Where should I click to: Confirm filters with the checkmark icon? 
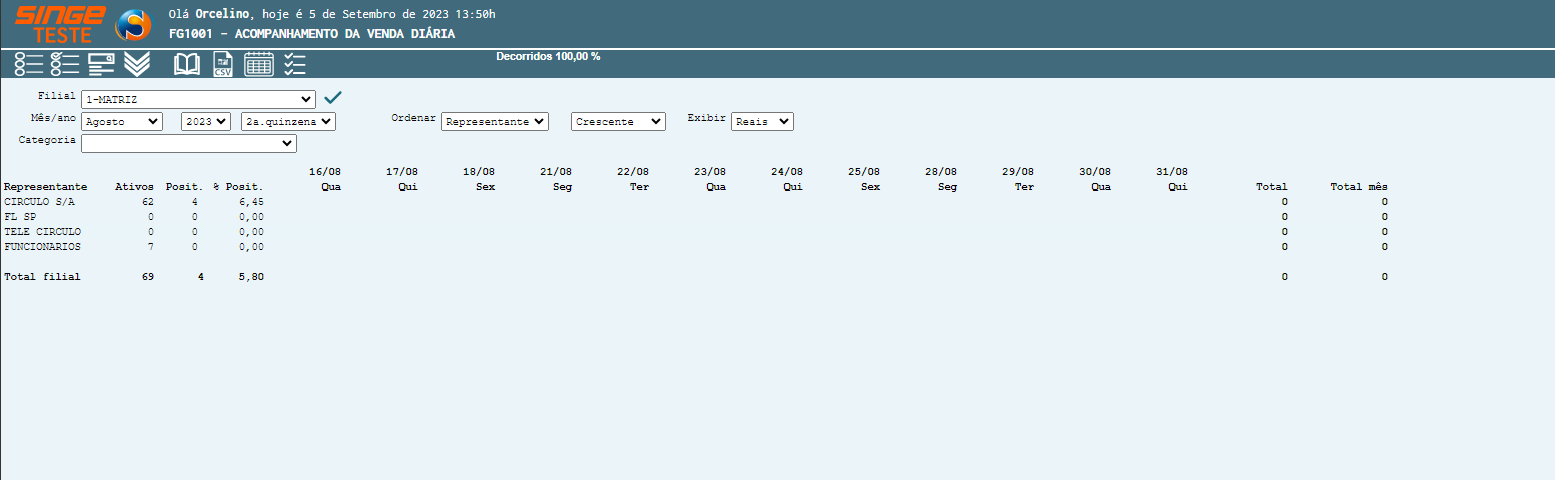[x=333, y=97]
